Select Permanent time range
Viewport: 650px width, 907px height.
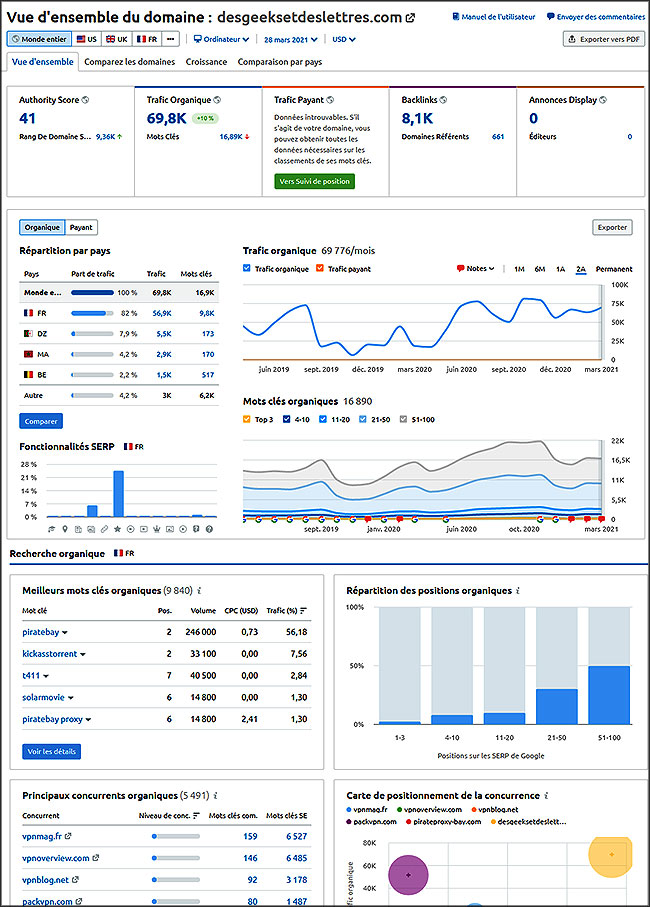[614, 269]
